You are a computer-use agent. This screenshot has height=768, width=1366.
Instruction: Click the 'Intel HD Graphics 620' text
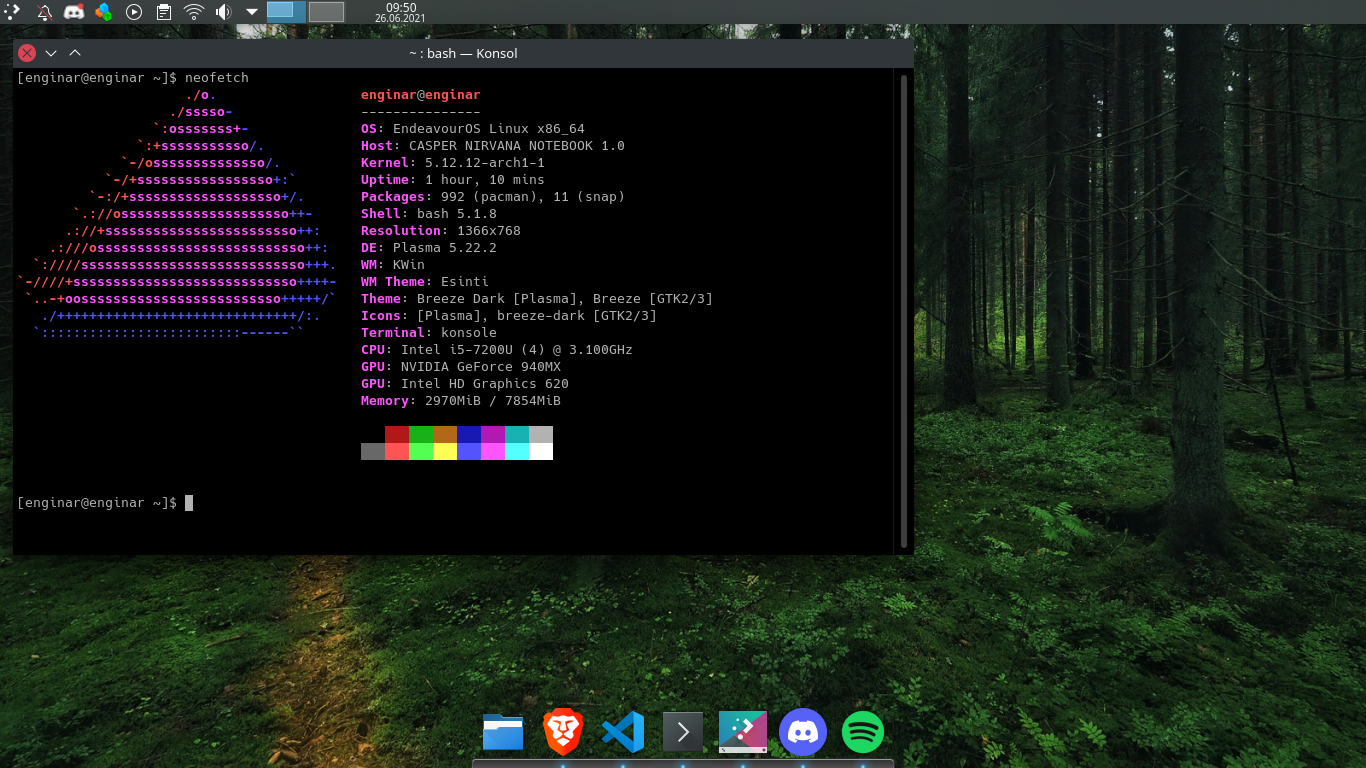coord(485,384)
